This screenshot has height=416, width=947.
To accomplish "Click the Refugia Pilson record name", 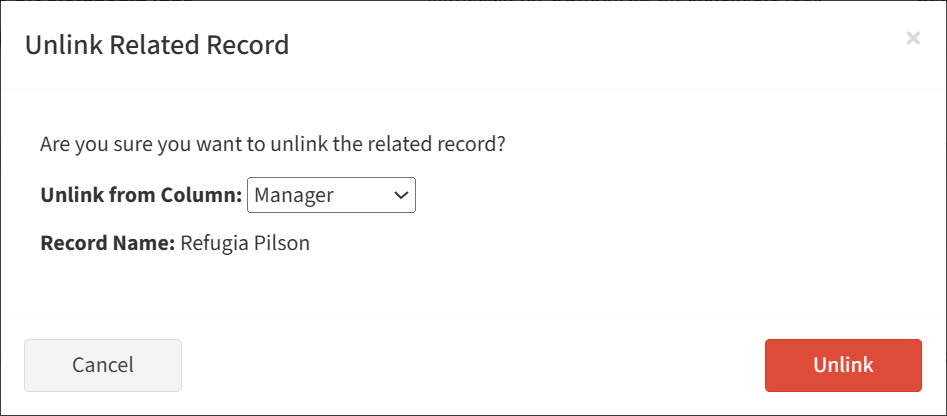I will click(245, 243).
